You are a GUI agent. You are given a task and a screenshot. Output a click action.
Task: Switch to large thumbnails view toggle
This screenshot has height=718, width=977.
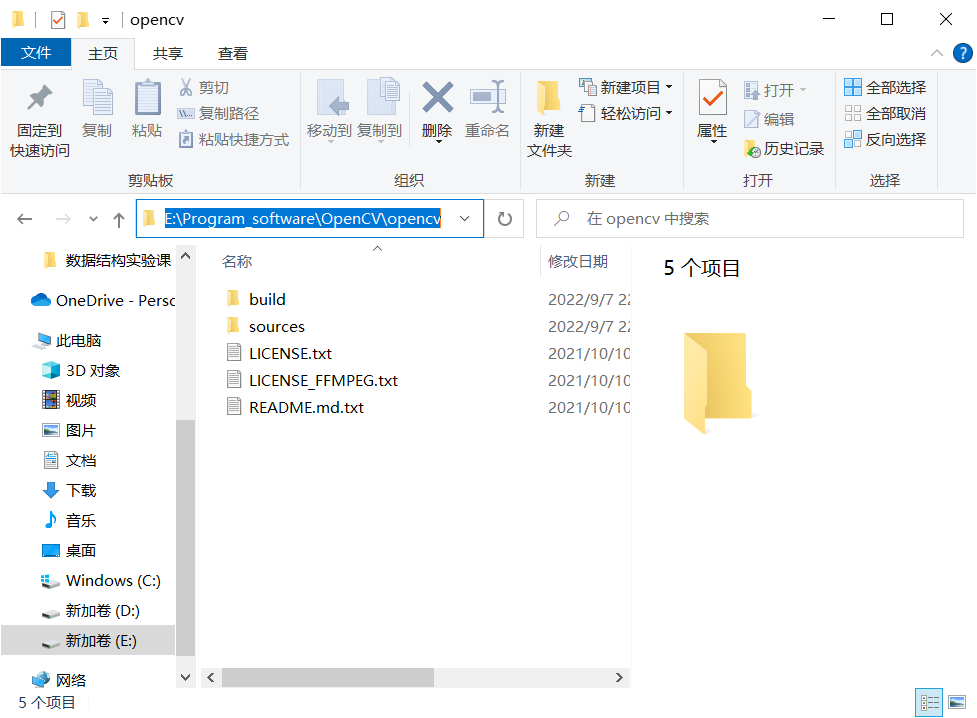pos(958,702)
